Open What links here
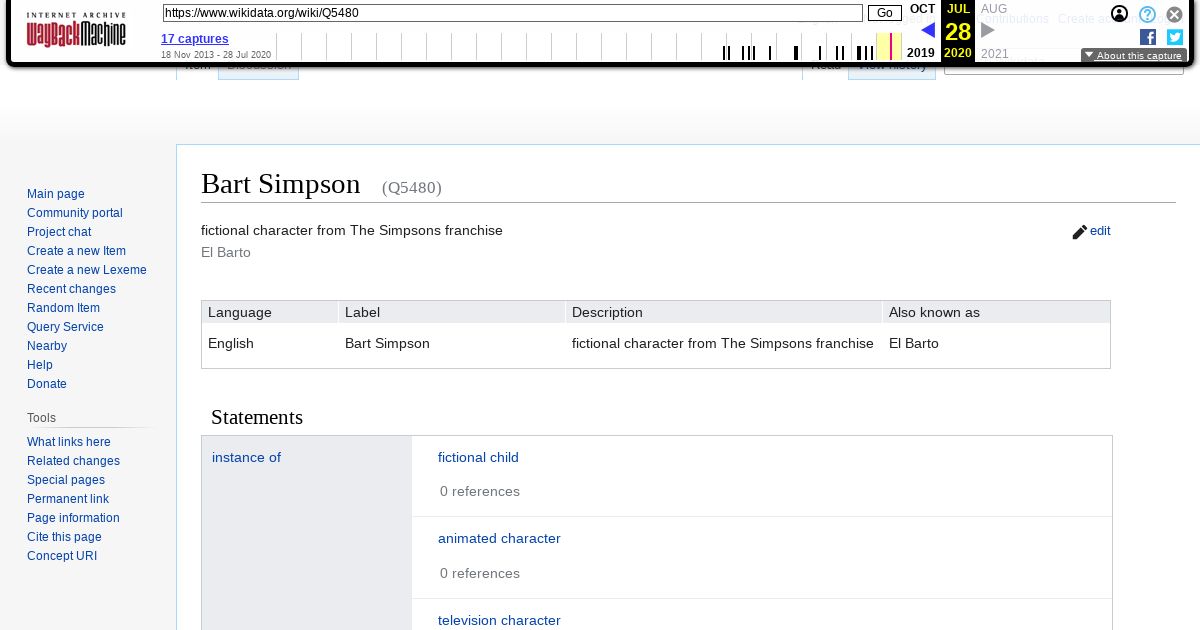Viewport: 1200px width, 630px height. [69, 442]
